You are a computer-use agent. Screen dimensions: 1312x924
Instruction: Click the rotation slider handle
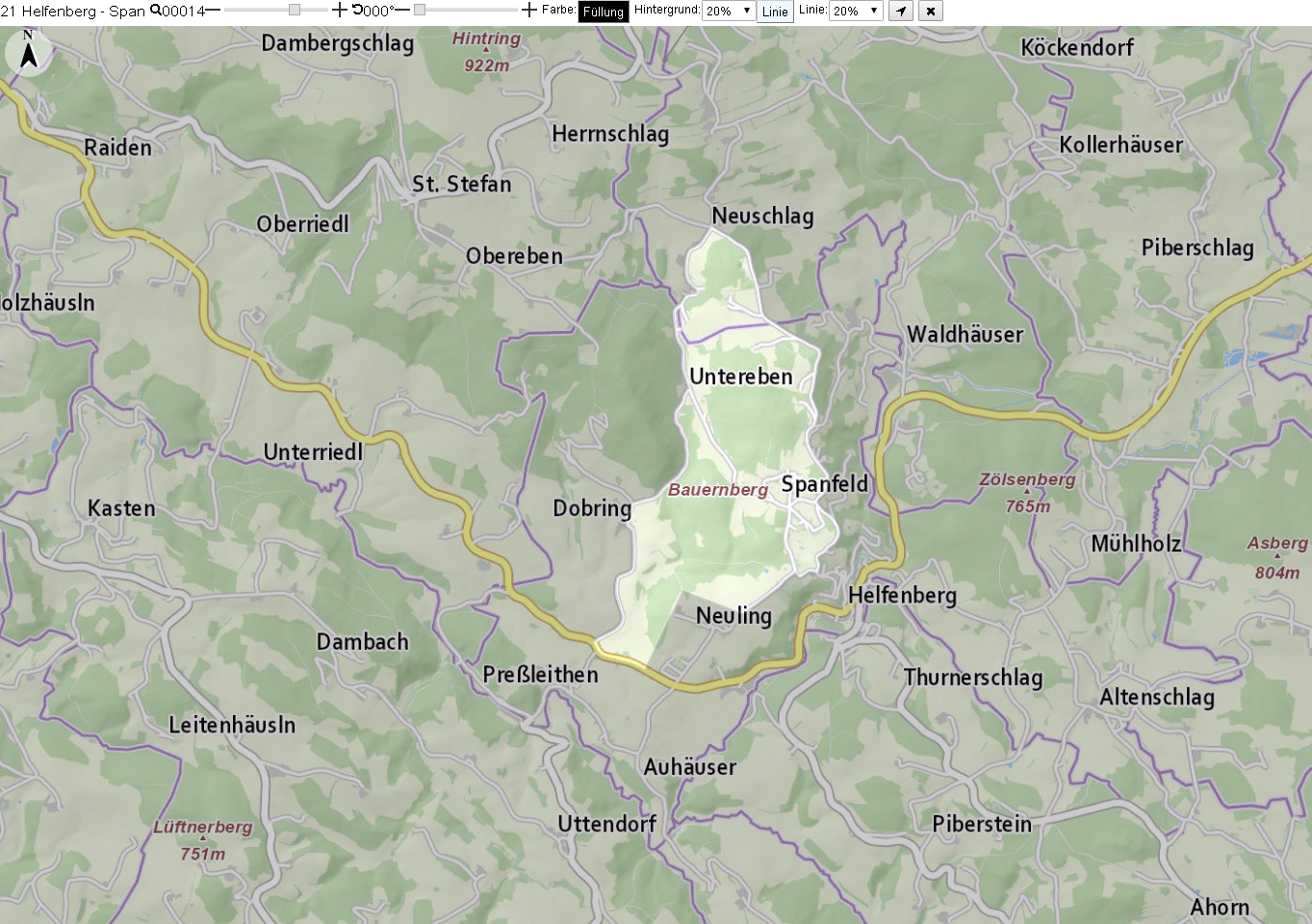pyautogui.click(x=420, y=10)
